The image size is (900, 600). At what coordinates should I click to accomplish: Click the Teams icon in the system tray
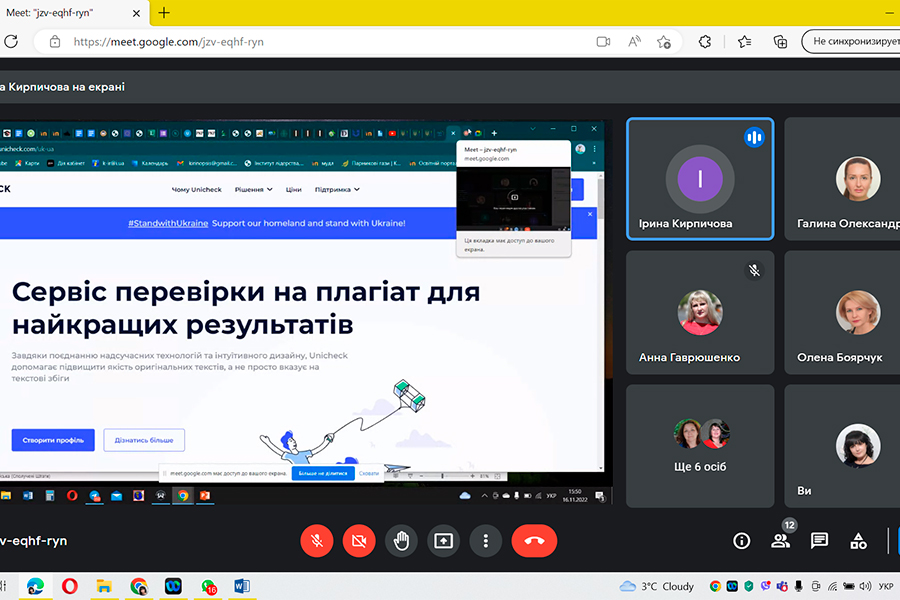coord(782,586)
